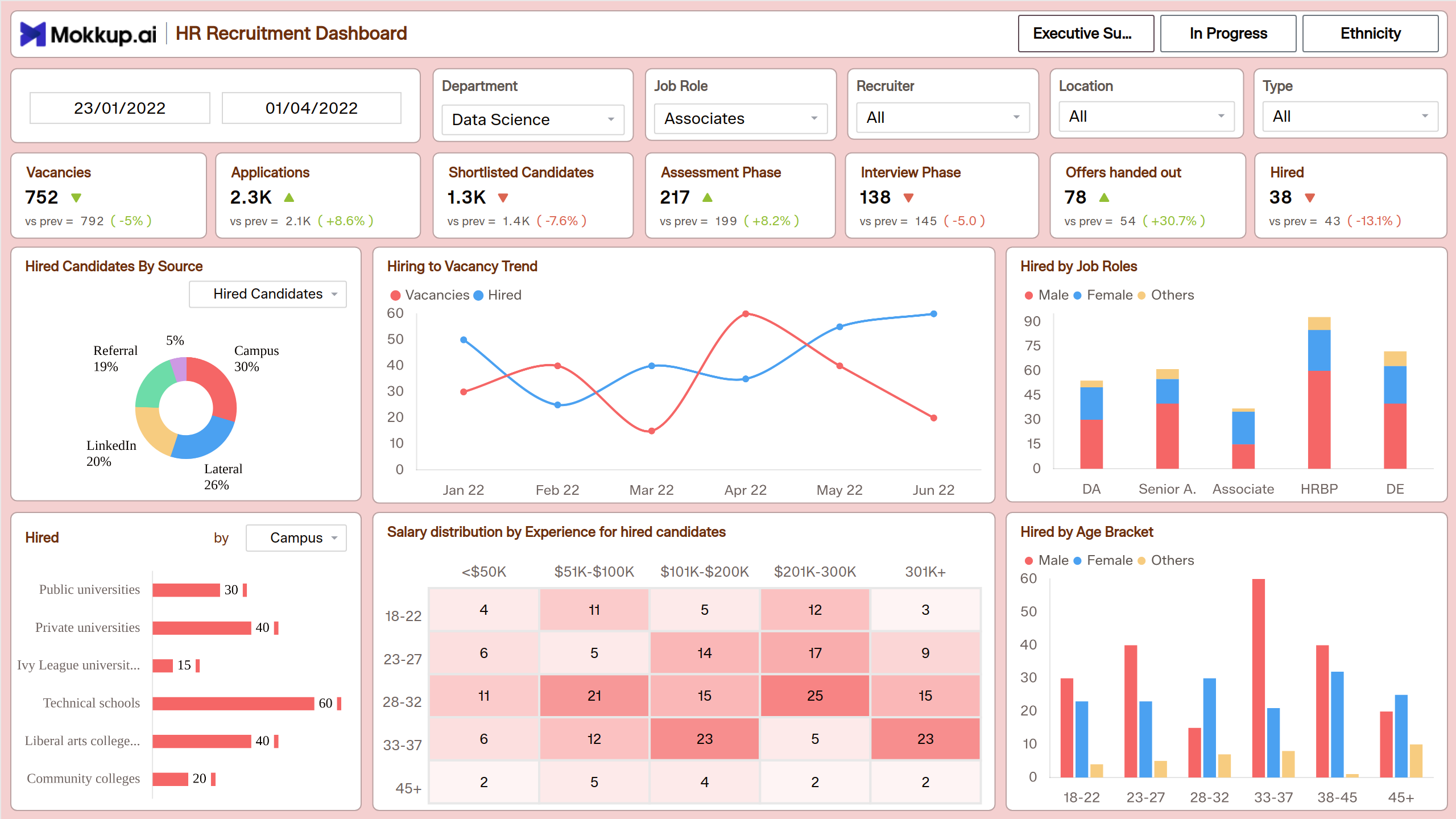1456x819 pixels.
Task: Expand the Location dropdown
Action: click(x=1147, y=116)
